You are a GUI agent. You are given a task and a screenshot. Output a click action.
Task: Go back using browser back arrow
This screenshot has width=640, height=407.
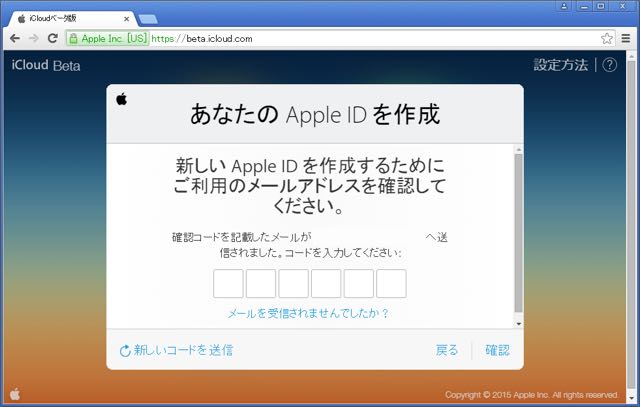click(x=15, y=38)
